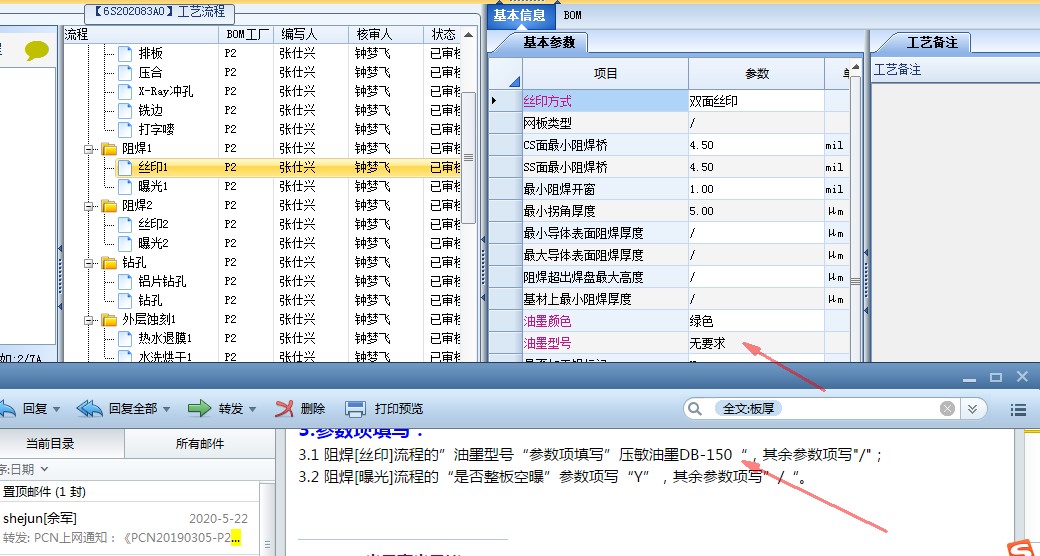Click the red X delete icon in mail toolbar

tap(285, 409)
